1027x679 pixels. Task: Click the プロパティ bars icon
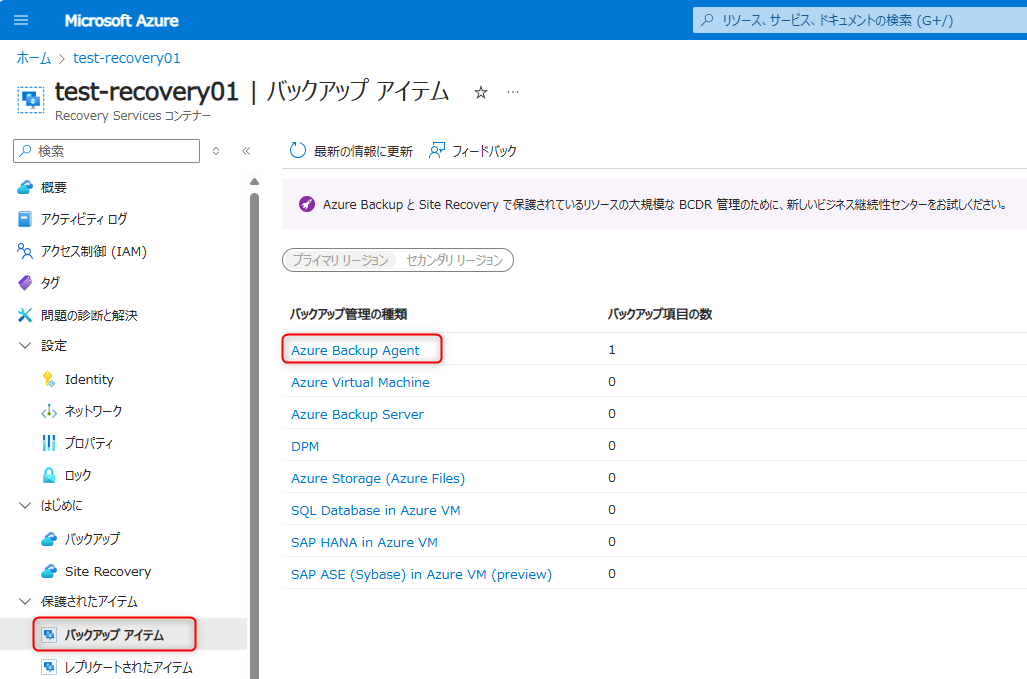point(48,443)
